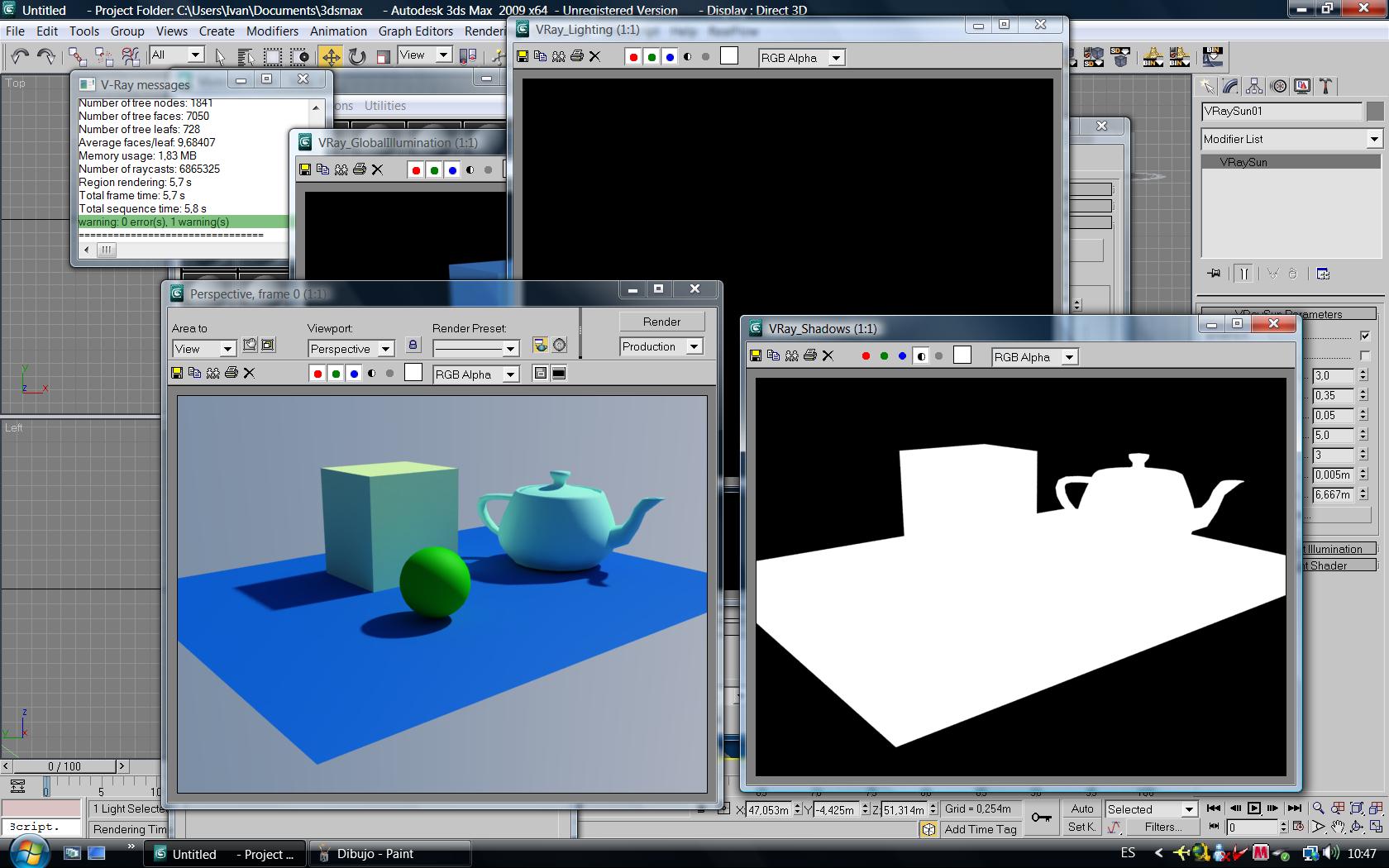1389x868 pixels.
Task: Open the Utilities hammer panel tab
Action: coord(1325,86)
